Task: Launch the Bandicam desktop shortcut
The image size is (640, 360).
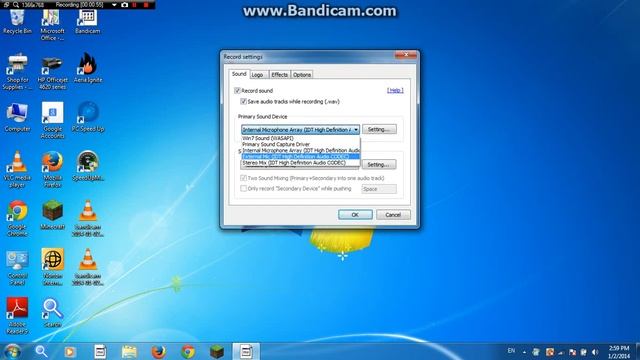Action: click(x=87, y=21)
